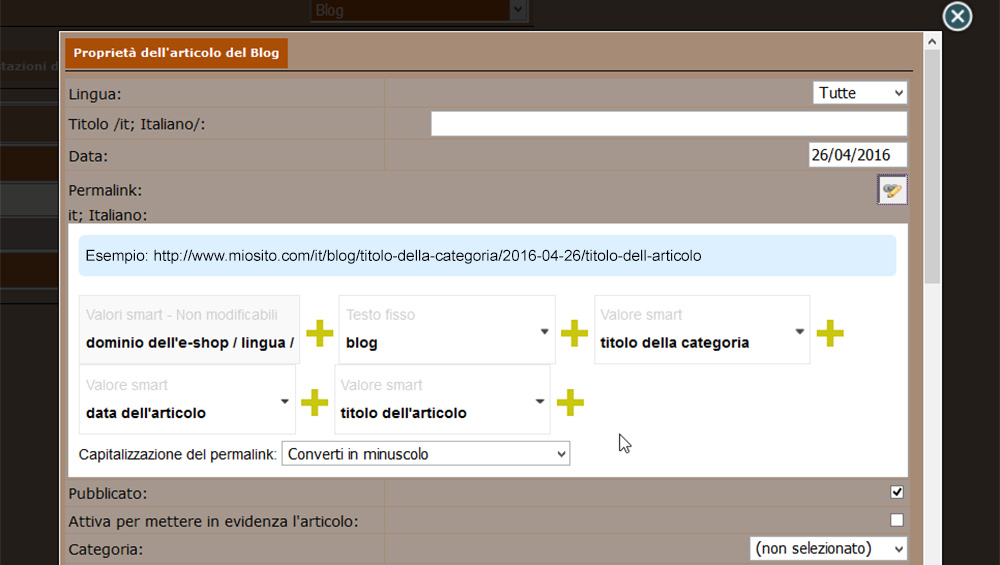
Task: Uncheck the Pubblicato checkbox
Action: point(897,492)
